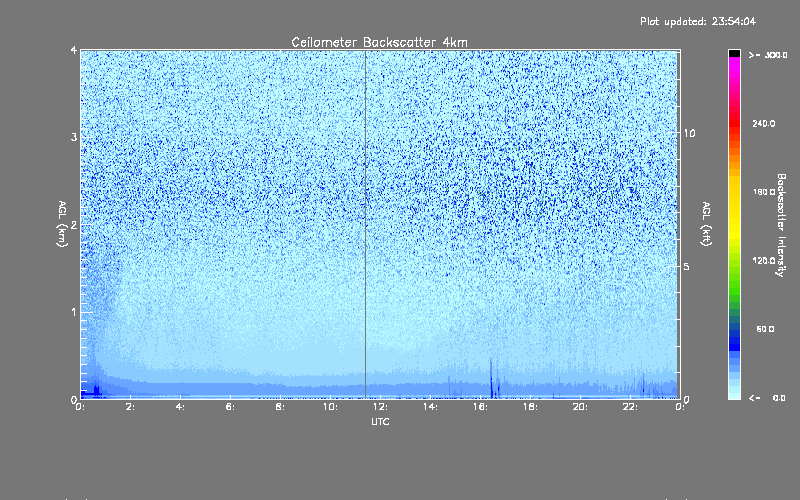Click the '240.0' colorbar value
Image resolution: width=800 pixels, height=500 pixels.
[764, 123]
